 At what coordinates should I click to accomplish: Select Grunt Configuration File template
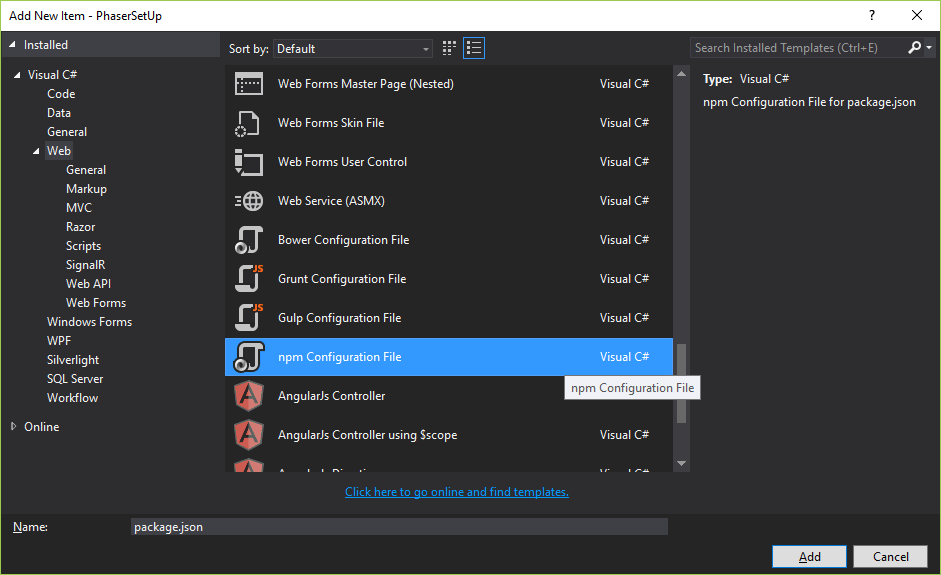pos(449,279)
